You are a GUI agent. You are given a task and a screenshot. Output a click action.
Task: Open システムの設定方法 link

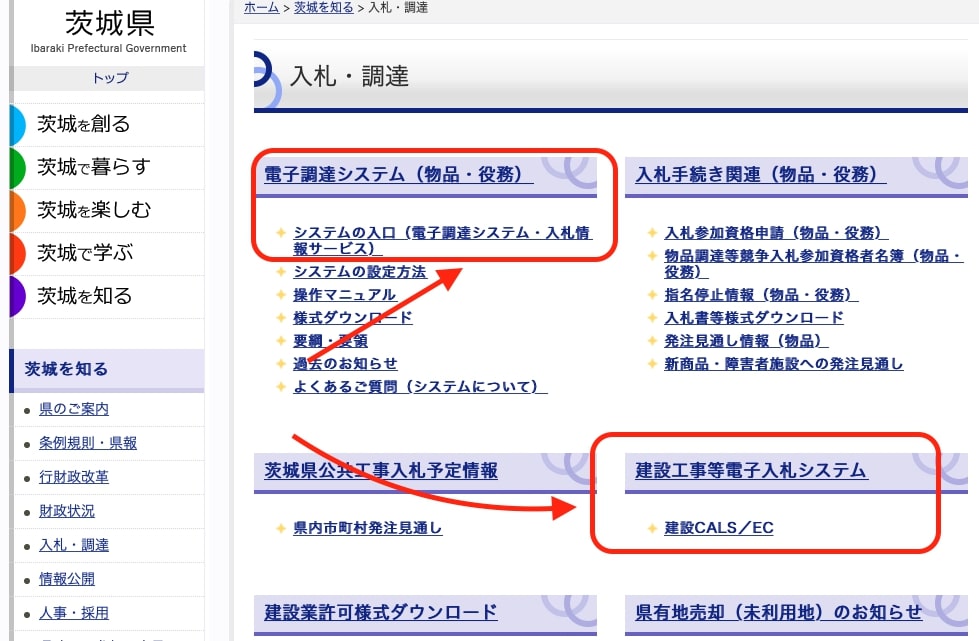tap(360, 272)
